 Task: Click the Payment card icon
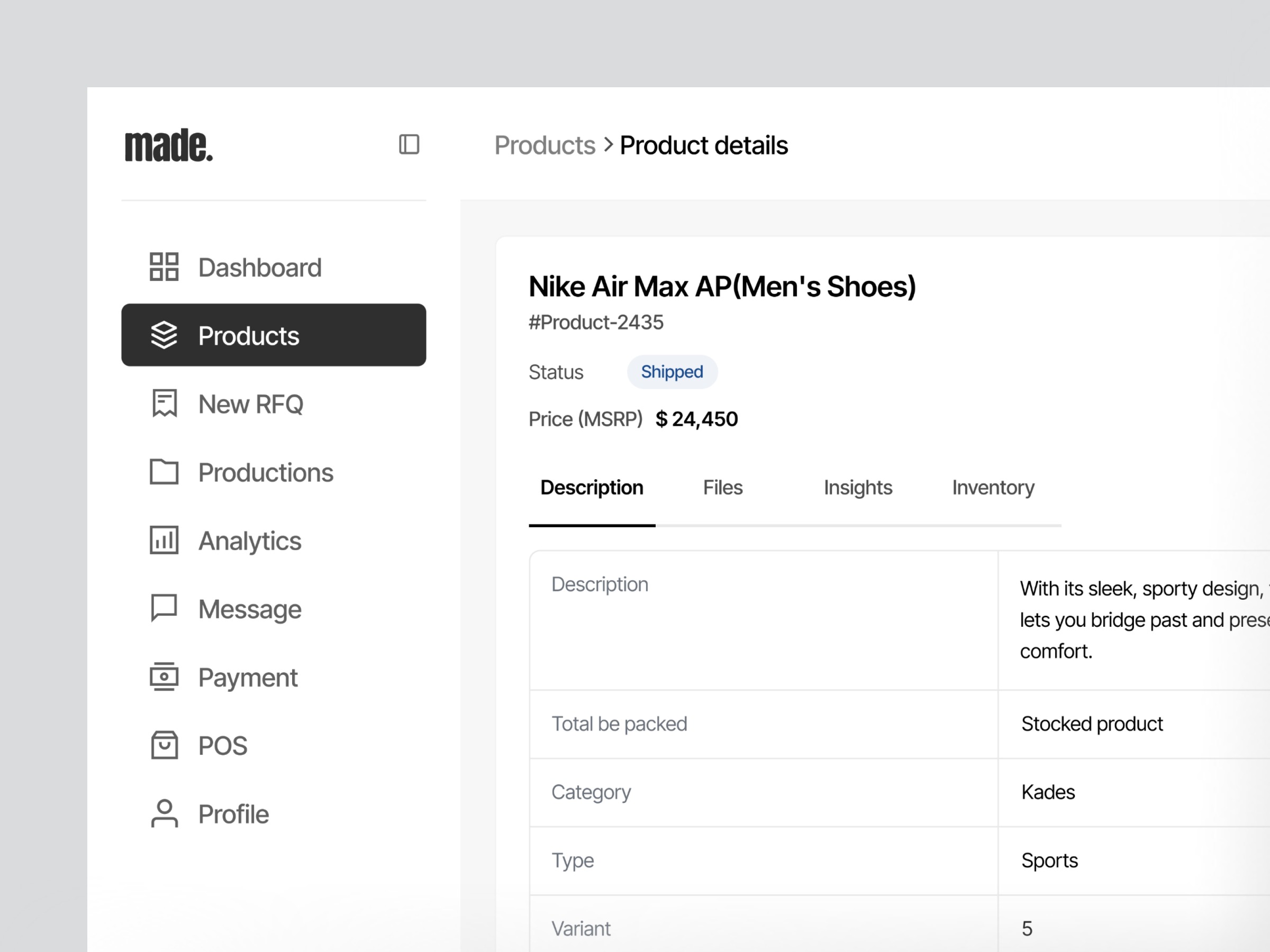164,676
